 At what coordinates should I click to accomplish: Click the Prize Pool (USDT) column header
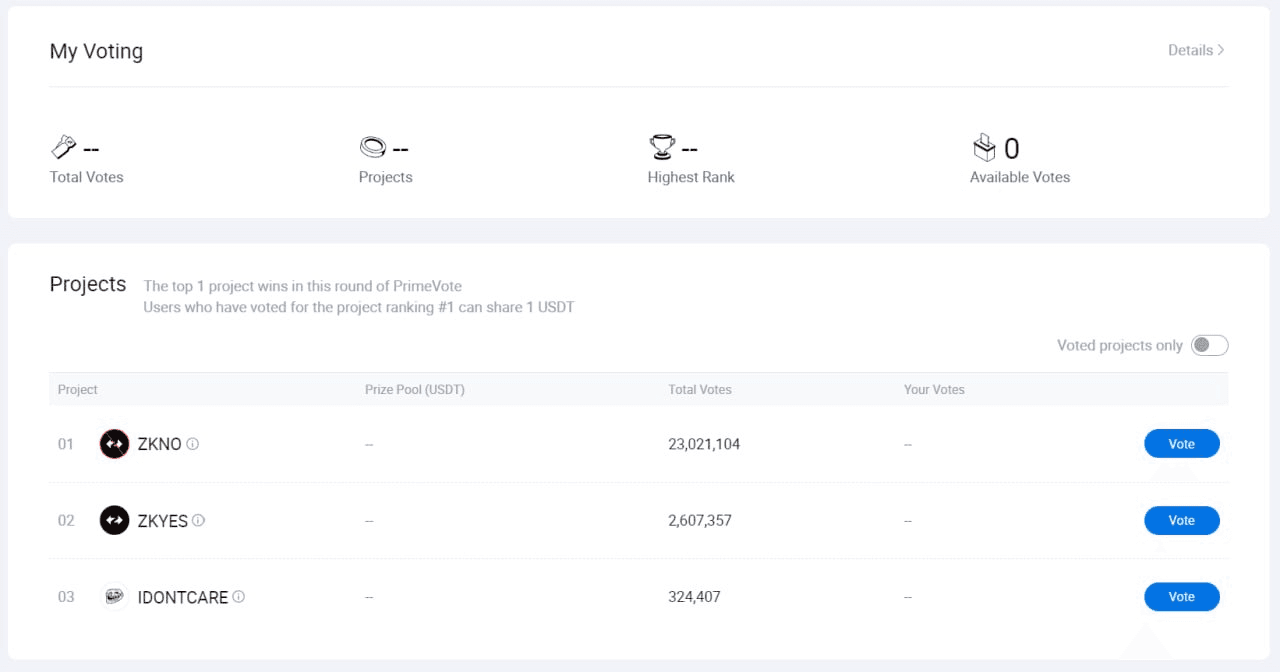(415, 389)
